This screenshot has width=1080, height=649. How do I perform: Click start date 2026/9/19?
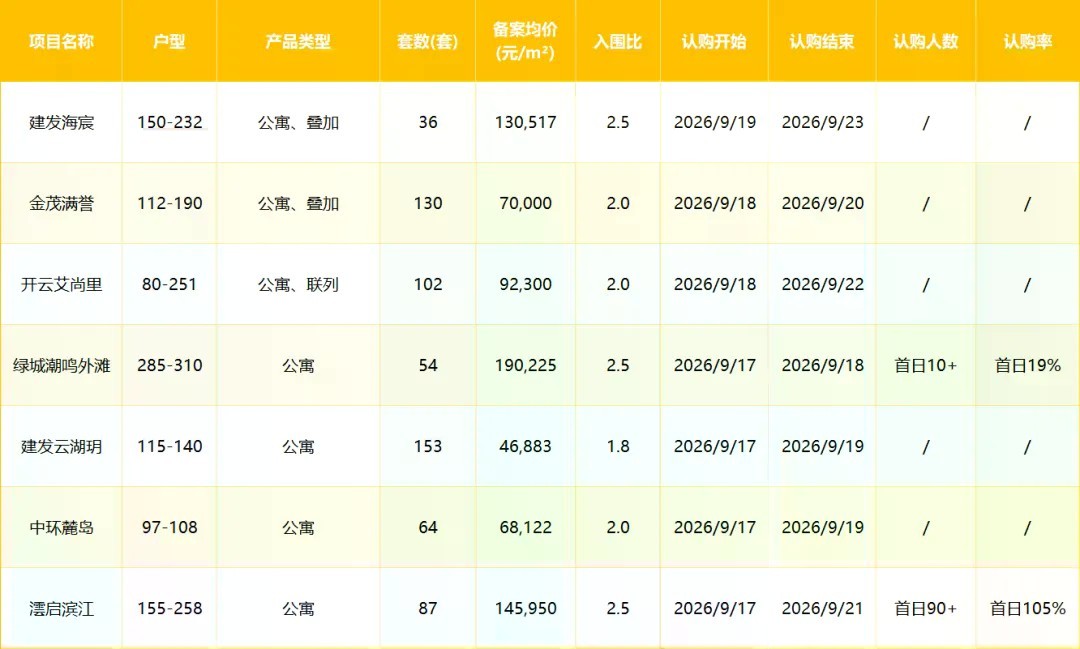click(x=714, y=123)
